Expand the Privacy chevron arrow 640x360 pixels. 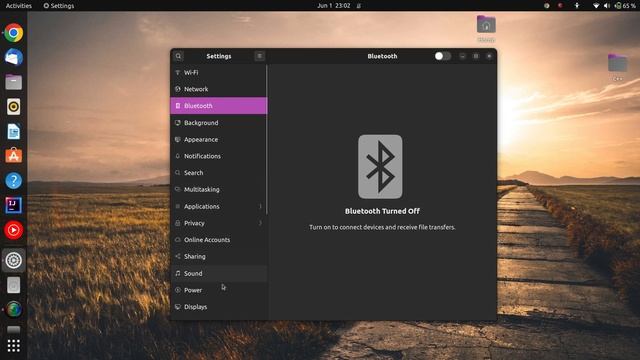(x=260, y=223)
